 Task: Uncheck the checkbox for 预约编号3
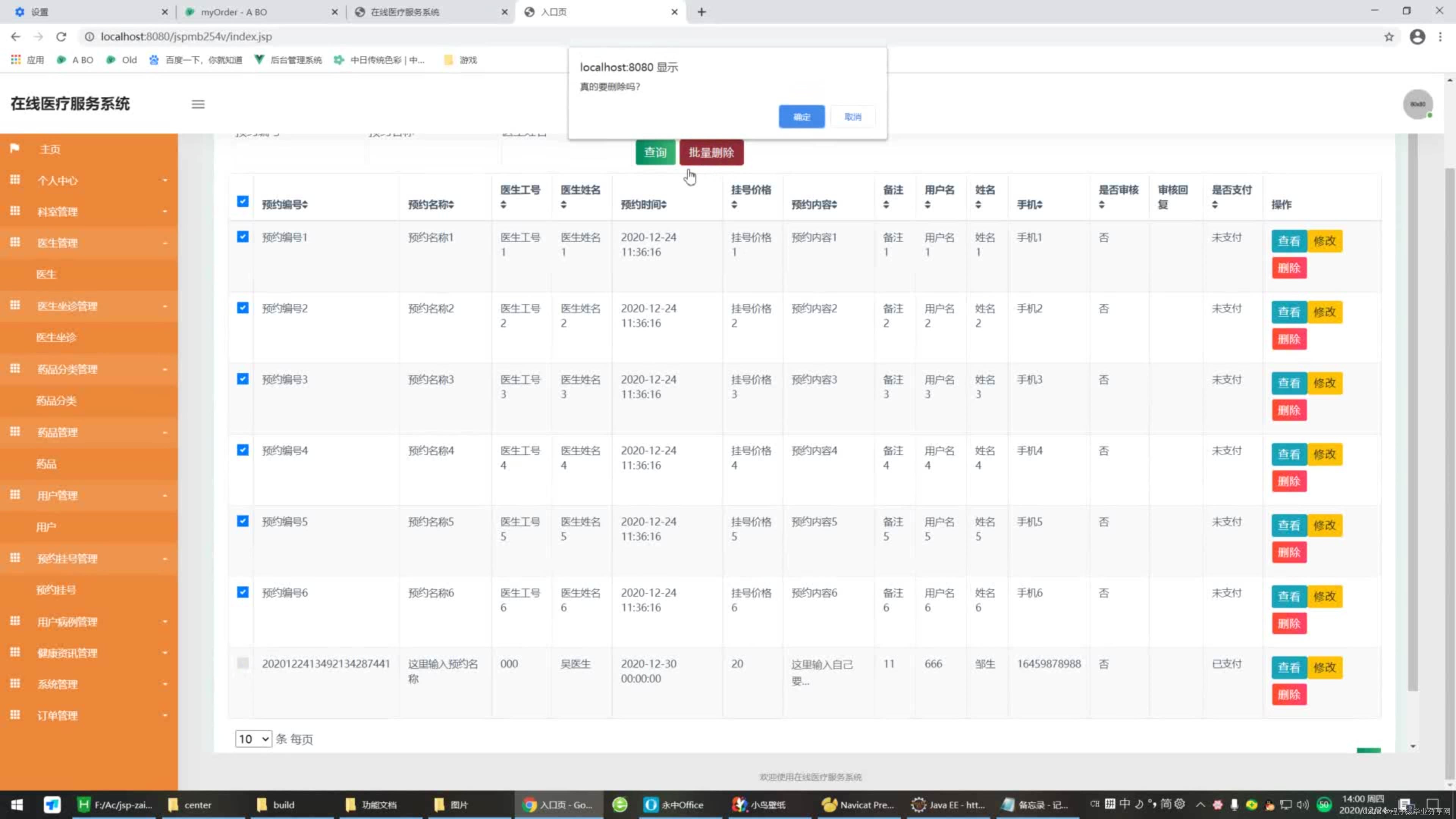[243, 379]
